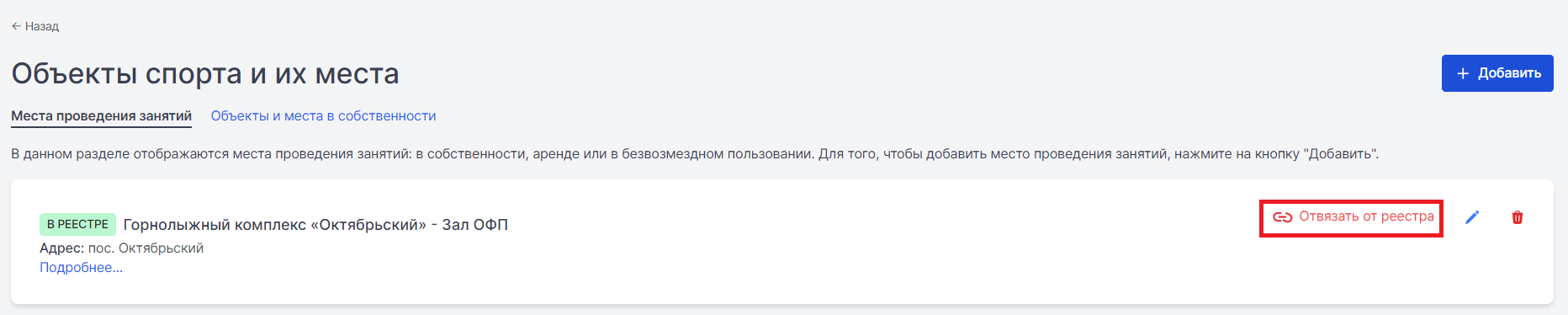Delete the venue using the trash icon

tap(1518, 217)
